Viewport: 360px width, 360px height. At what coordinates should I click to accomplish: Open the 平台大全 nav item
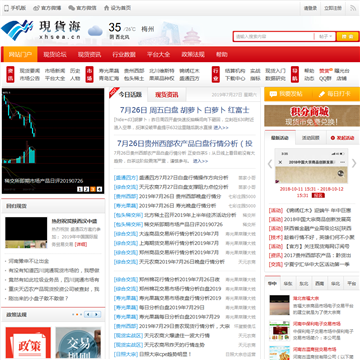[x=159, y=54]
